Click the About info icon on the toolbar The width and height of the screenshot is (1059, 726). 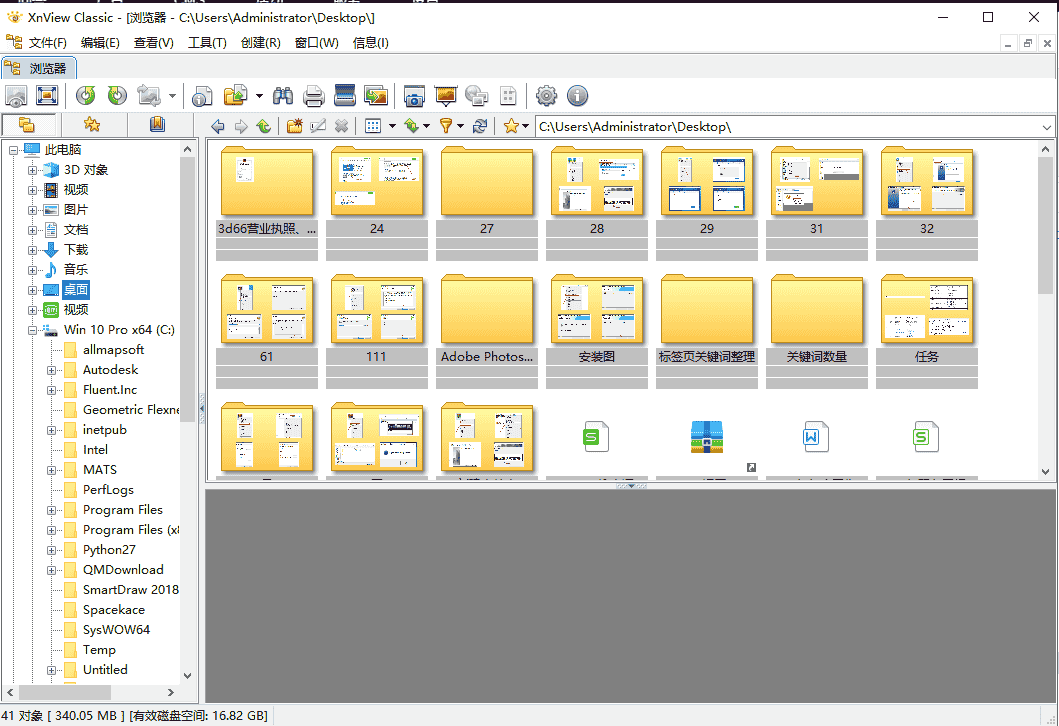(x=577, y=96)
